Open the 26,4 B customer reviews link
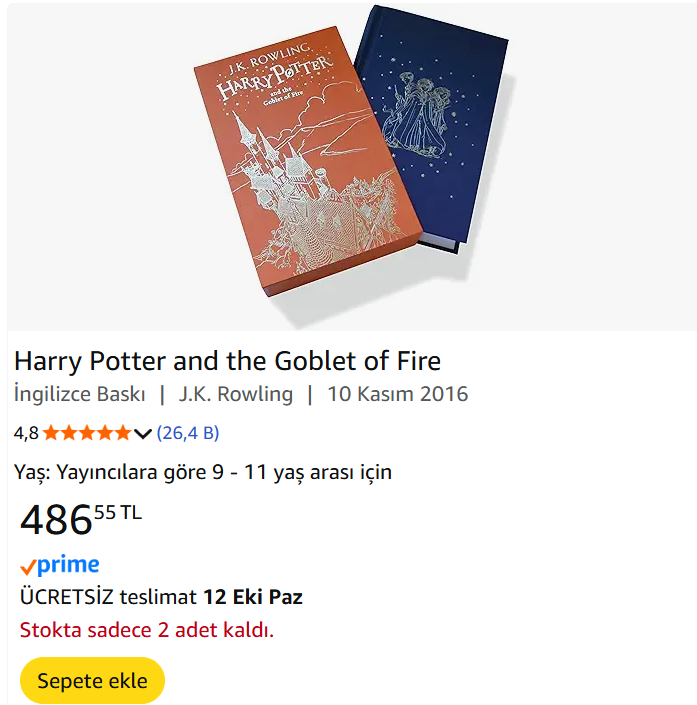 tap(188, 433)
